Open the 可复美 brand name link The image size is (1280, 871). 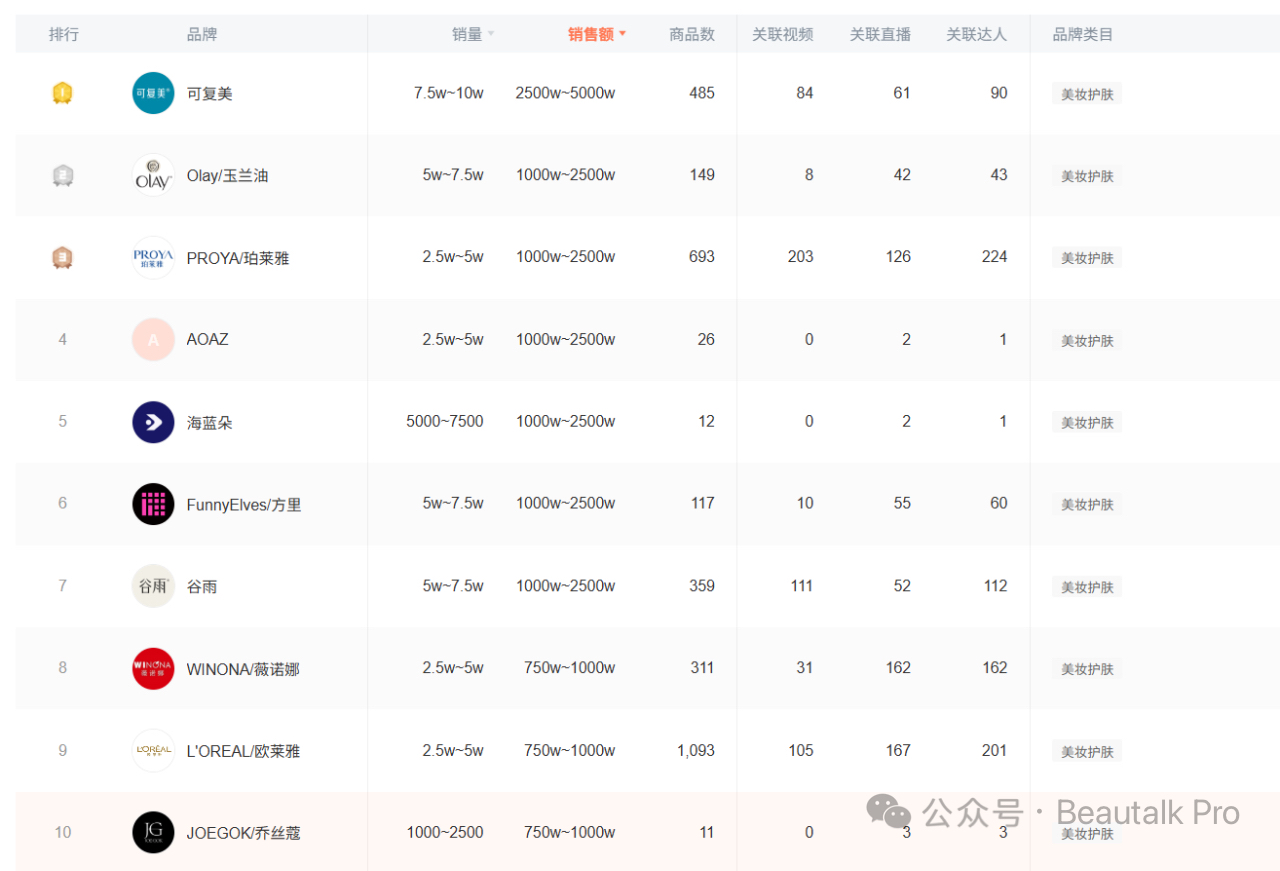click(210, 93)
